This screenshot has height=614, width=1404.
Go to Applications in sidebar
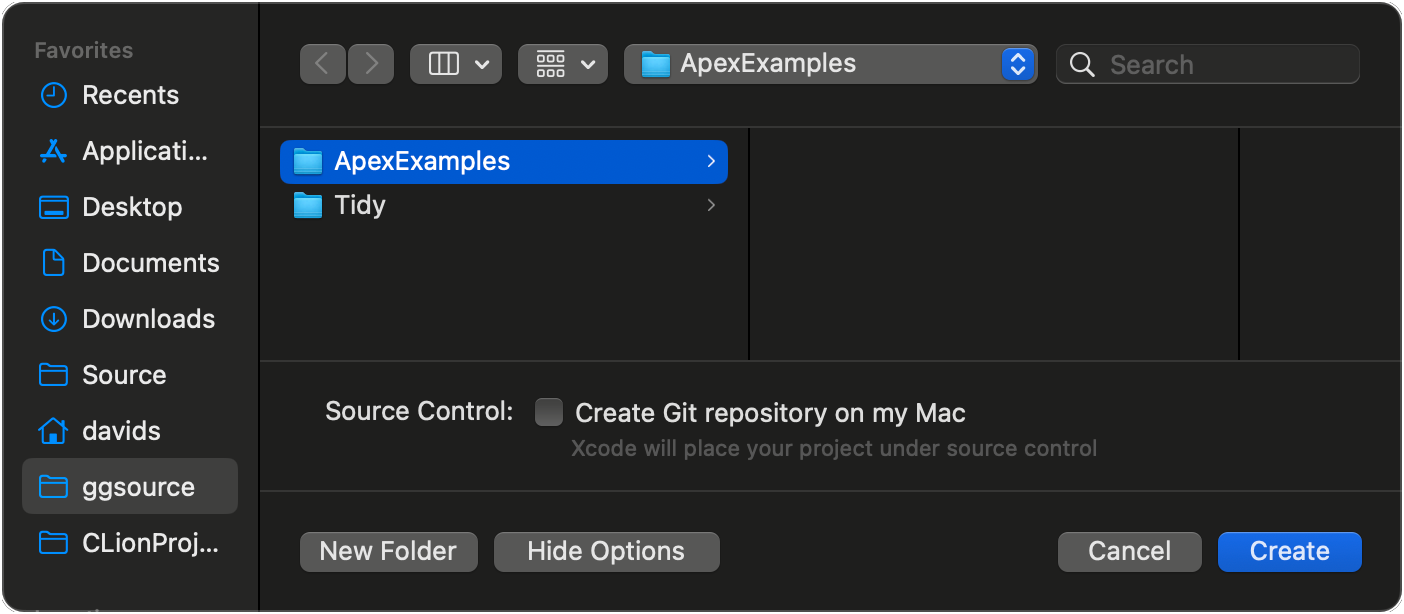pyautogui.click(x=144, y=151)
